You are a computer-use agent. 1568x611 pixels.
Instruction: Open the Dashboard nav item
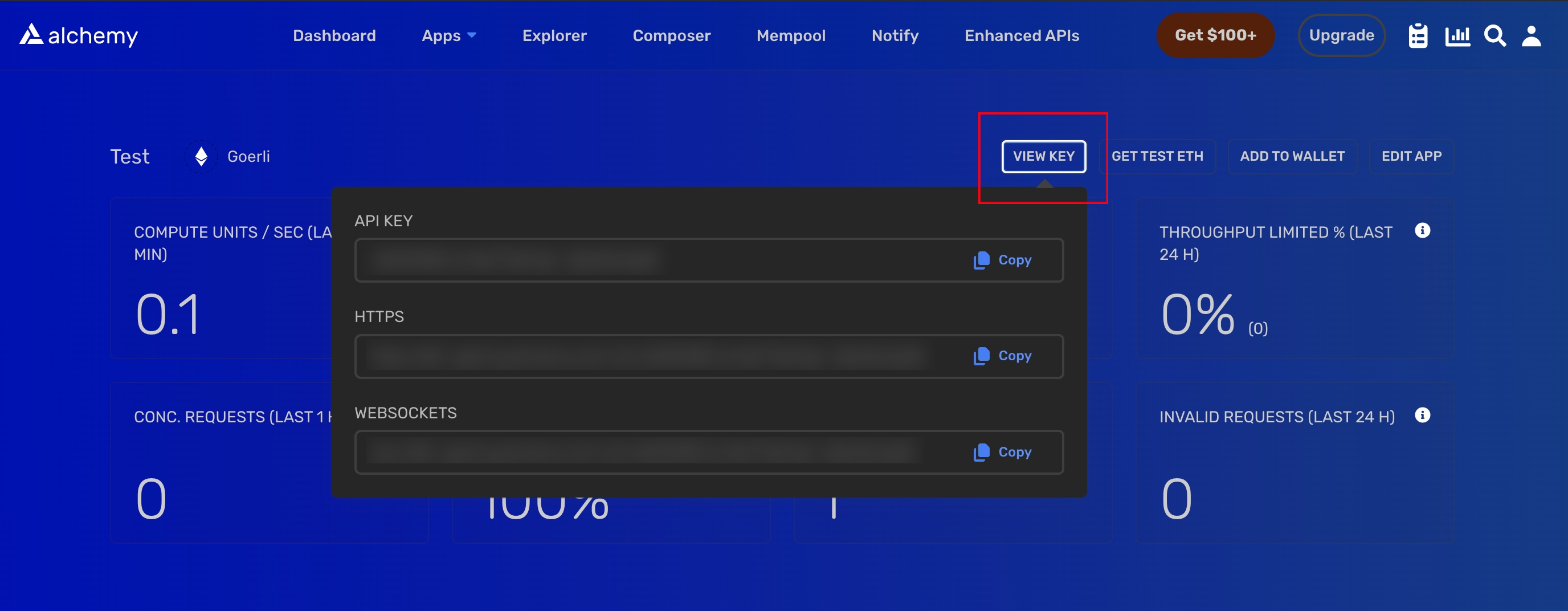tap(334, 35)
